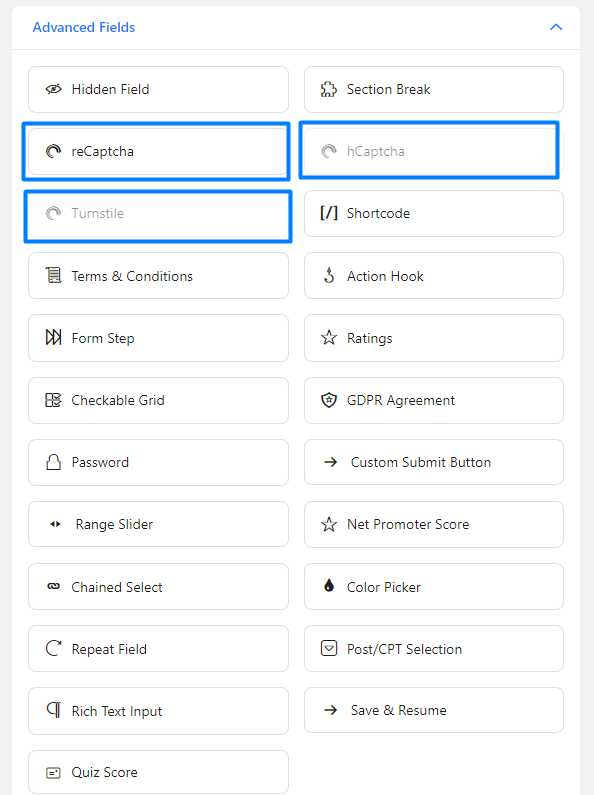Insert a Form Step field
594x795 pixels.
158,338
